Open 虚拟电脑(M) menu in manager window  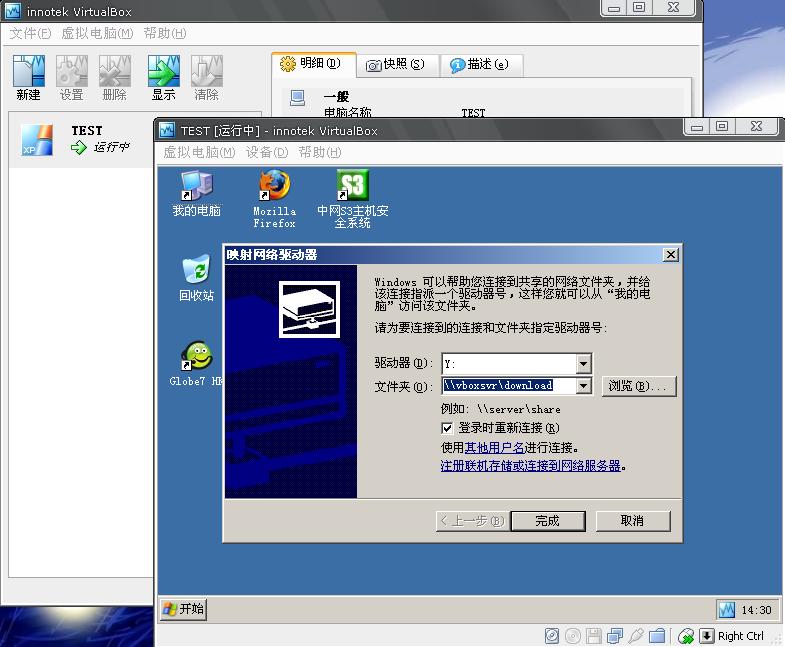(x=97, y=34)
